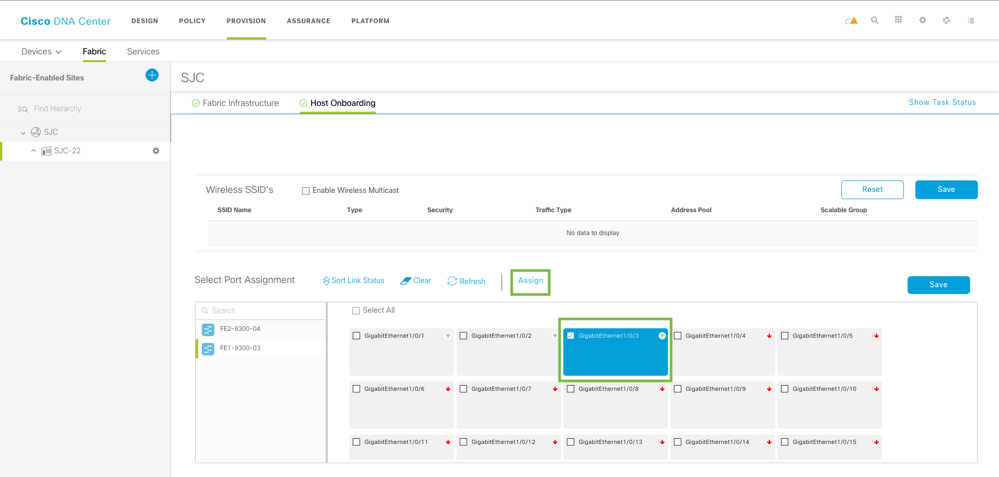
Task: Expand the SJC-22 tree node arrow
Action: [x=34, y=151]
